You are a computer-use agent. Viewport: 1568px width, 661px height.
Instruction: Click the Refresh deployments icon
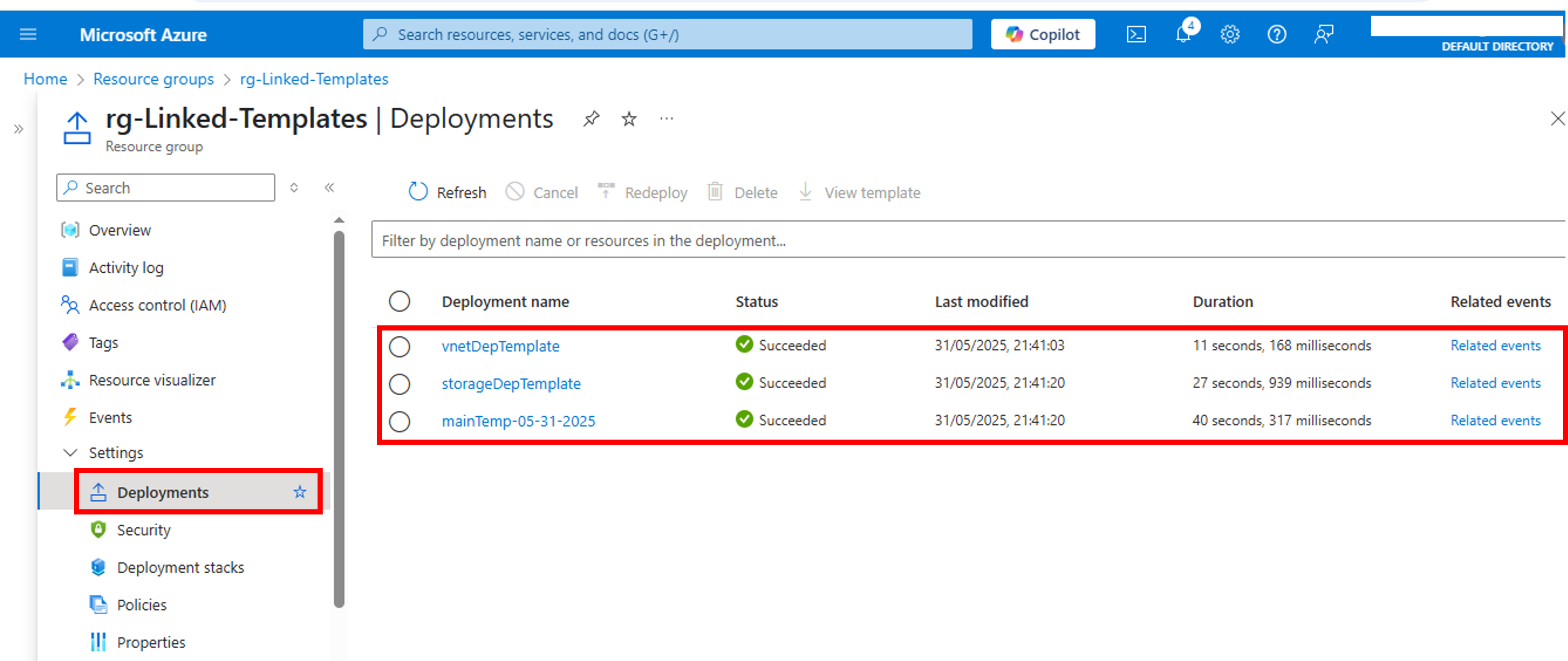[x=418, y=191]
